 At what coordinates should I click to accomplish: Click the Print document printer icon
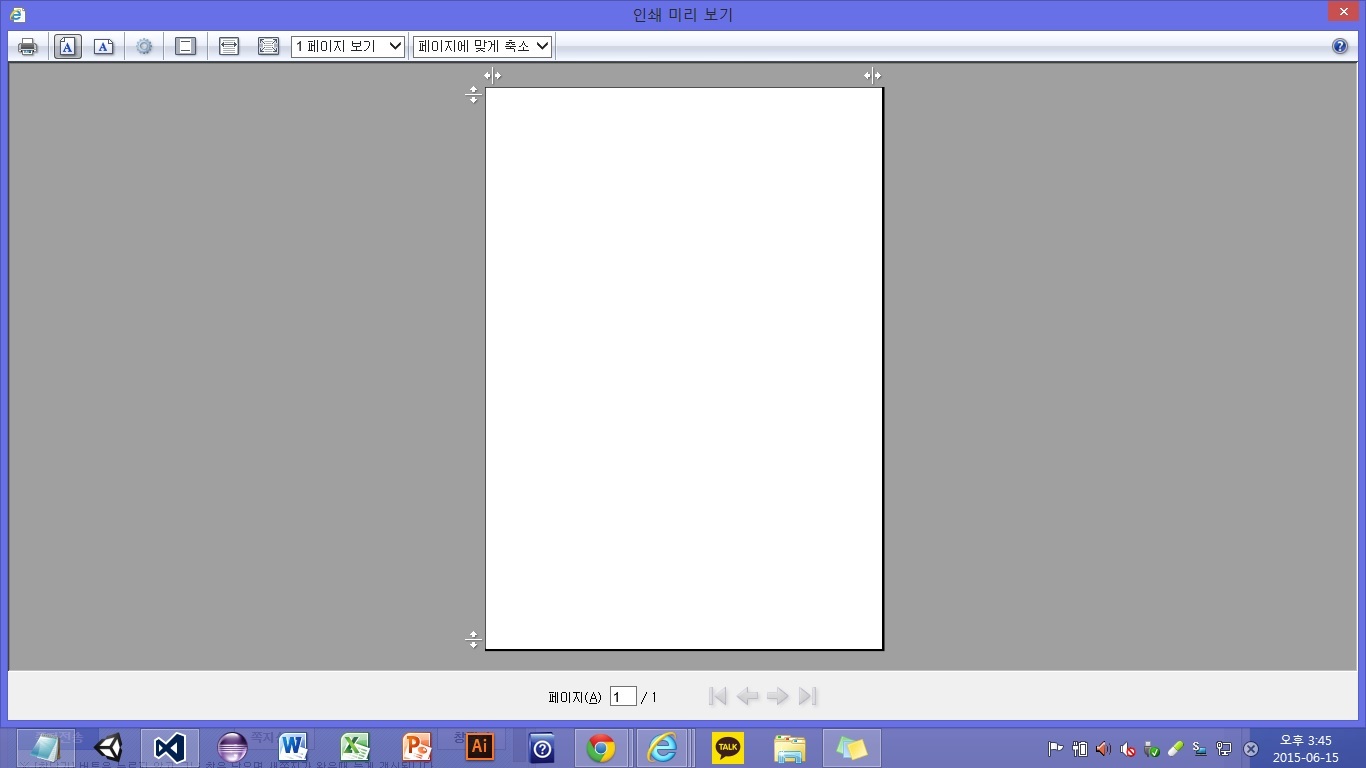click(x=28, y=47)
